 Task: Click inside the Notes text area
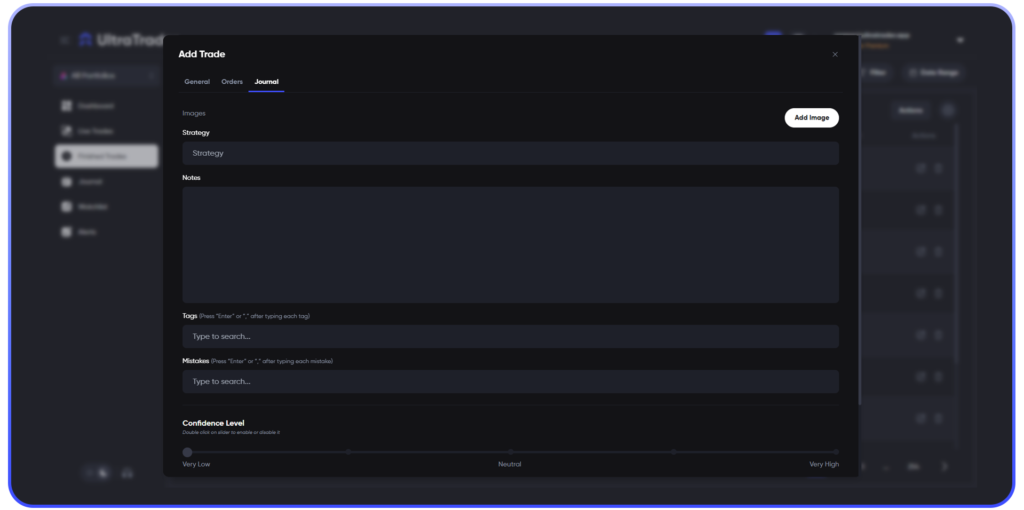510,244
